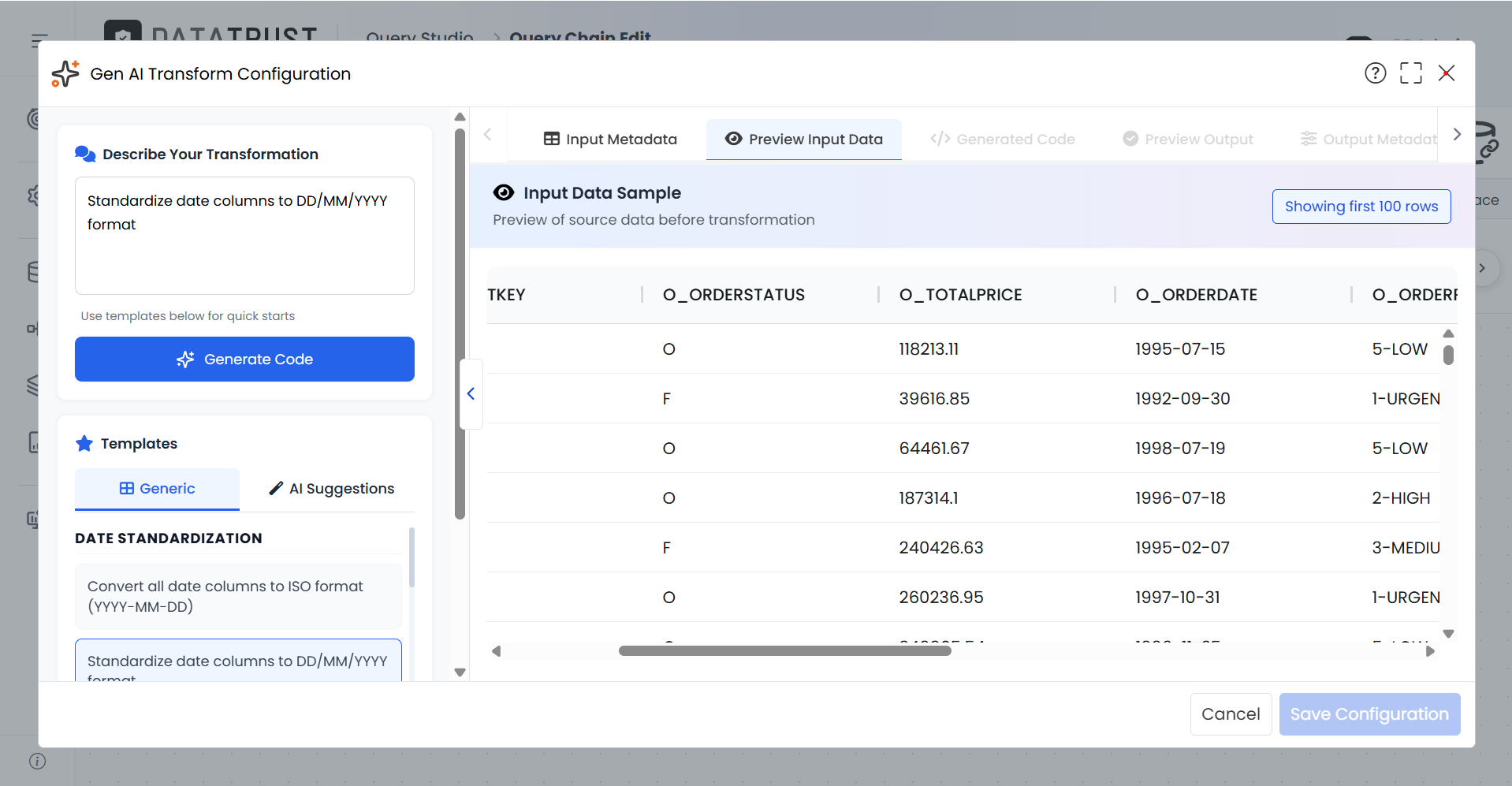Screen dimensions: 1512x786
Task: Select the price cell 64461.67
Action: (x=934, y=449)
